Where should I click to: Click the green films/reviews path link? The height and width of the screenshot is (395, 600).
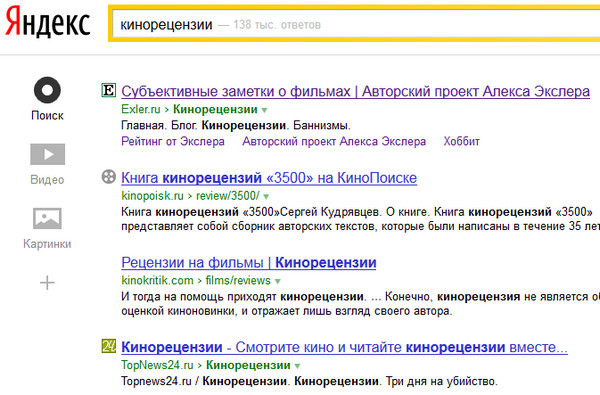tap(238, 281)
